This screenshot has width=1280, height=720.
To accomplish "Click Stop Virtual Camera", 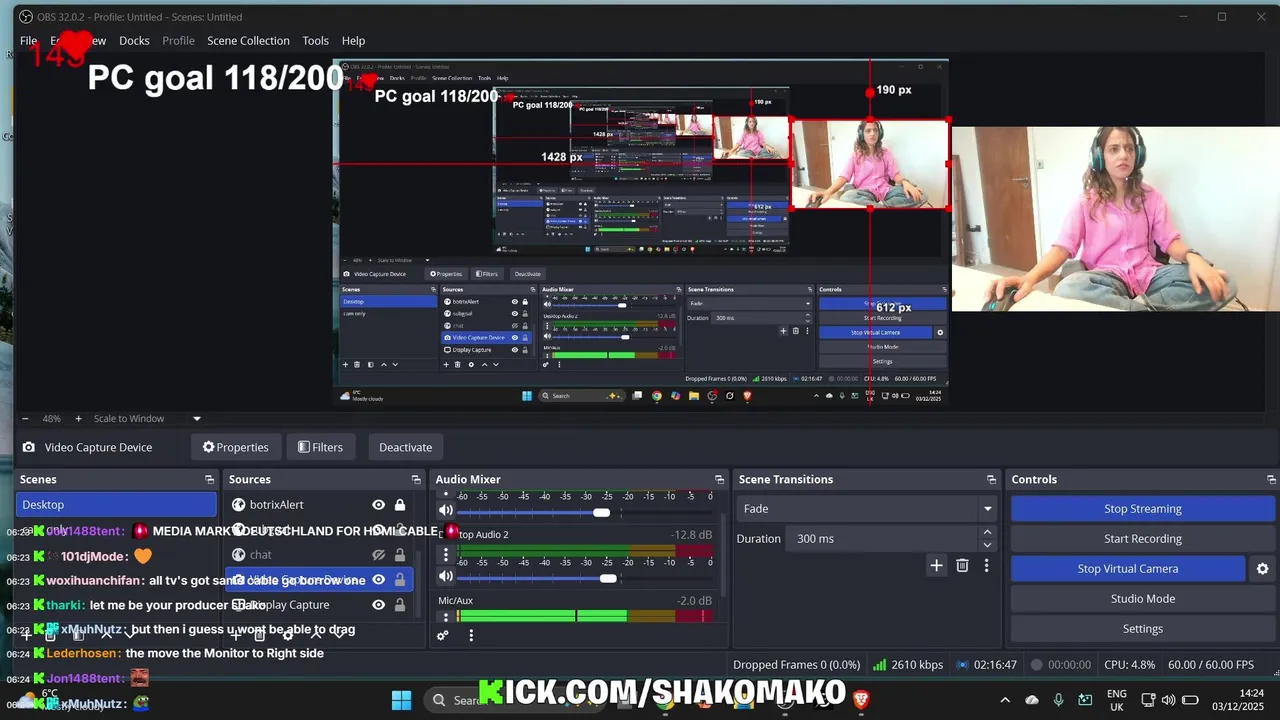I will pos(1128,569).
